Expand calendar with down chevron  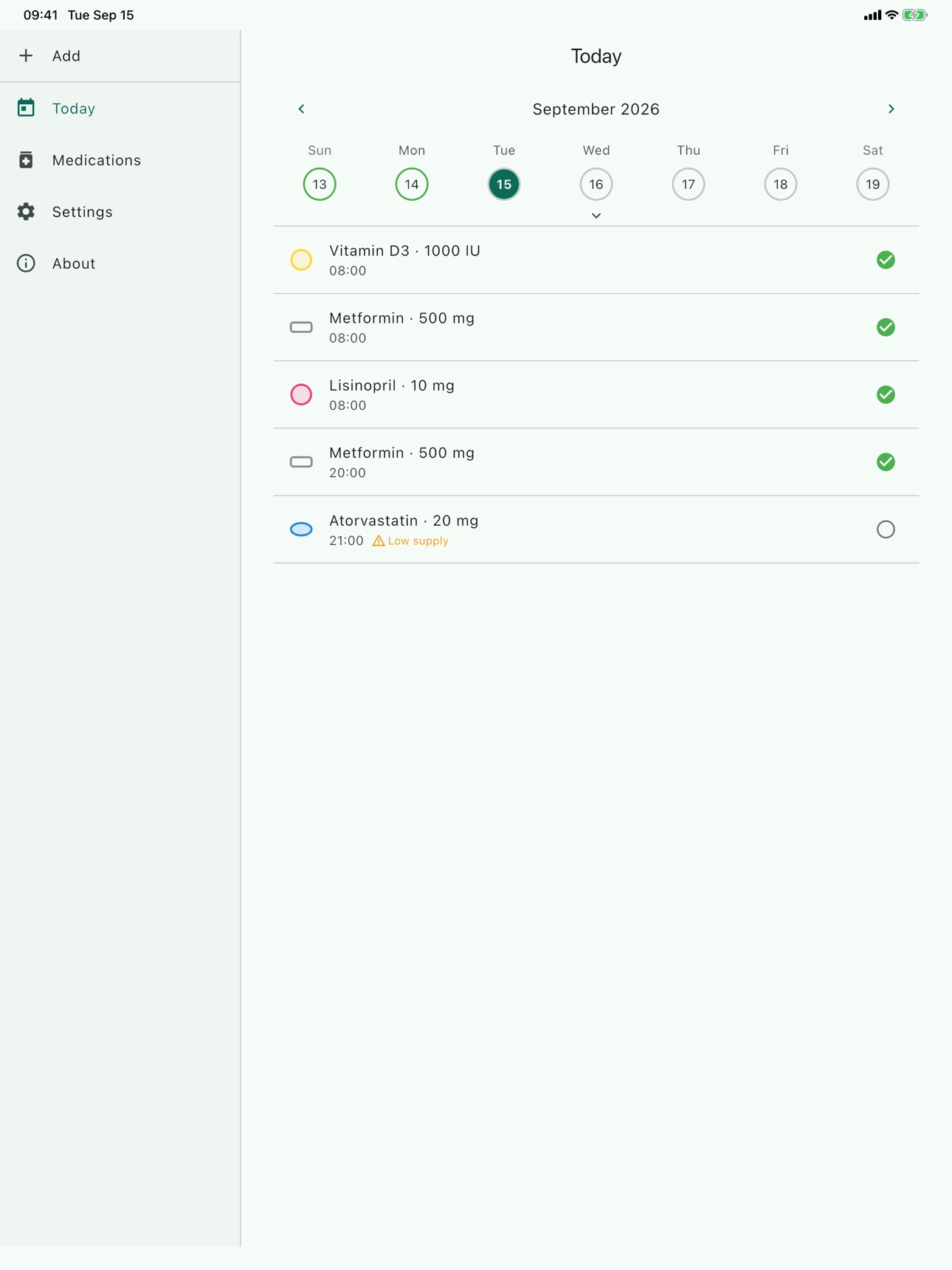pyautogui.click(x=596, y=216)
